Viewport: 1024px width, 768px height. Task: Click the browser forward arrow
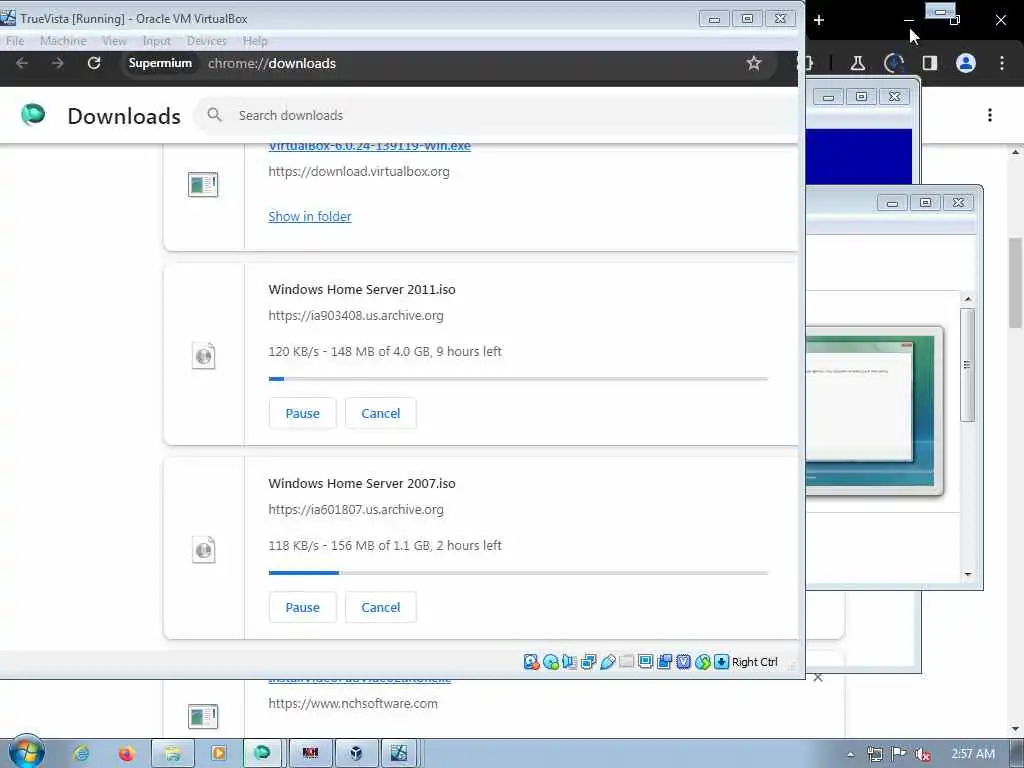click(x=57, y=63)
